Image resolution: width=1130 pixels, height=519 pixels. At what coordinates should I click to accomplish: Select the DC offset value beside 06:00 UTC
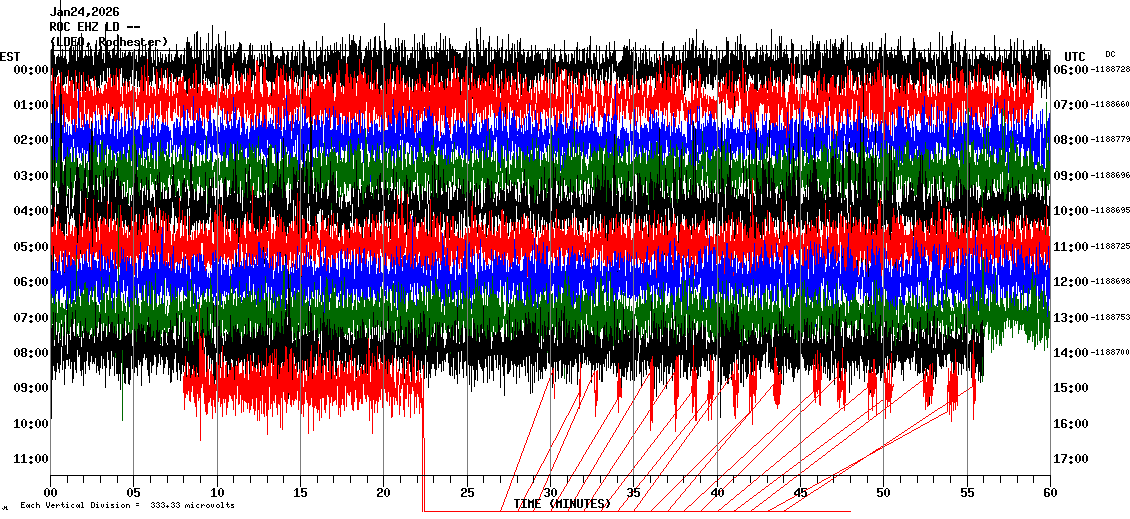(x=1109, y=69)
